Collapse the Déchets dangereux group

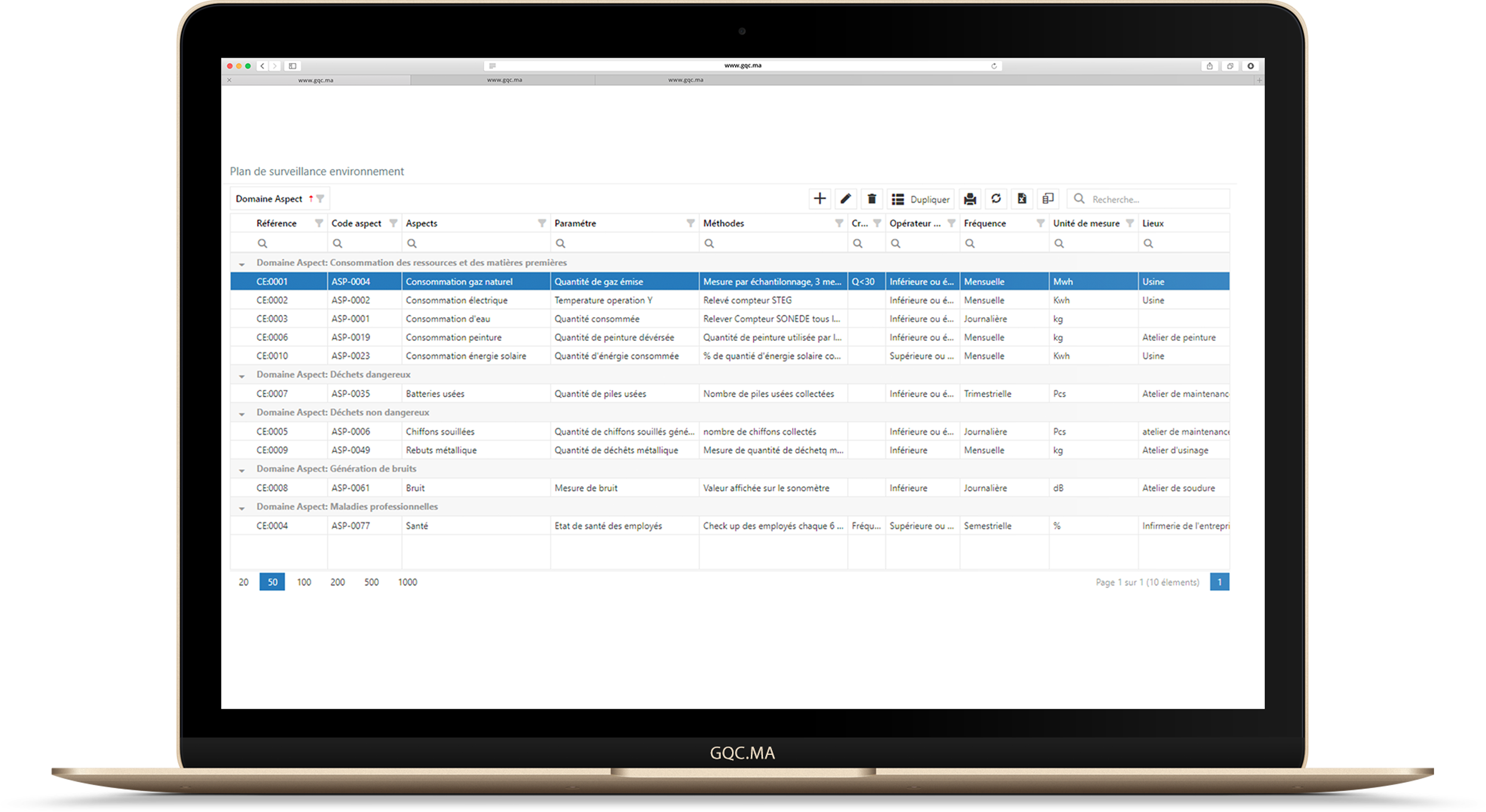(x=242, y=376)
